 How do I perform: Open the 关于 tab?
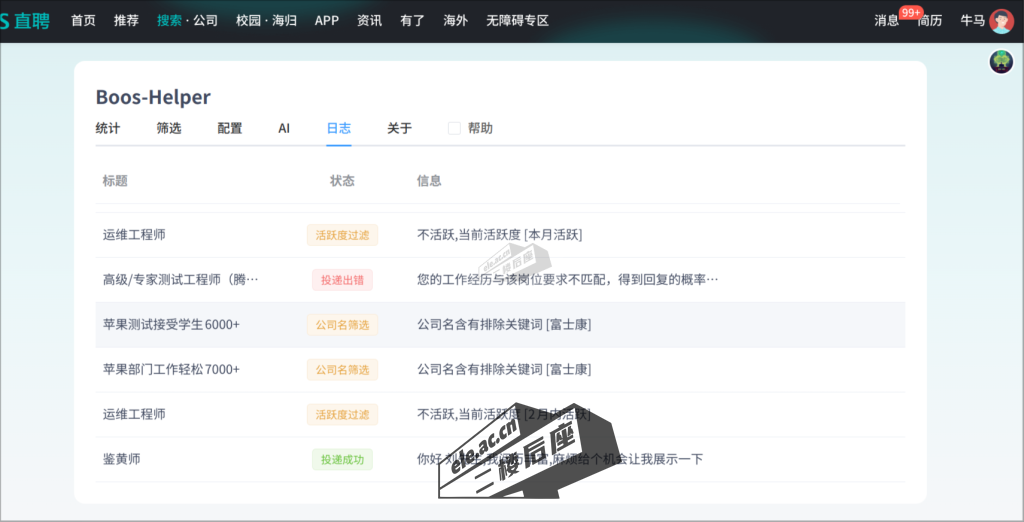pyautogui.click(x=399, y=128)
